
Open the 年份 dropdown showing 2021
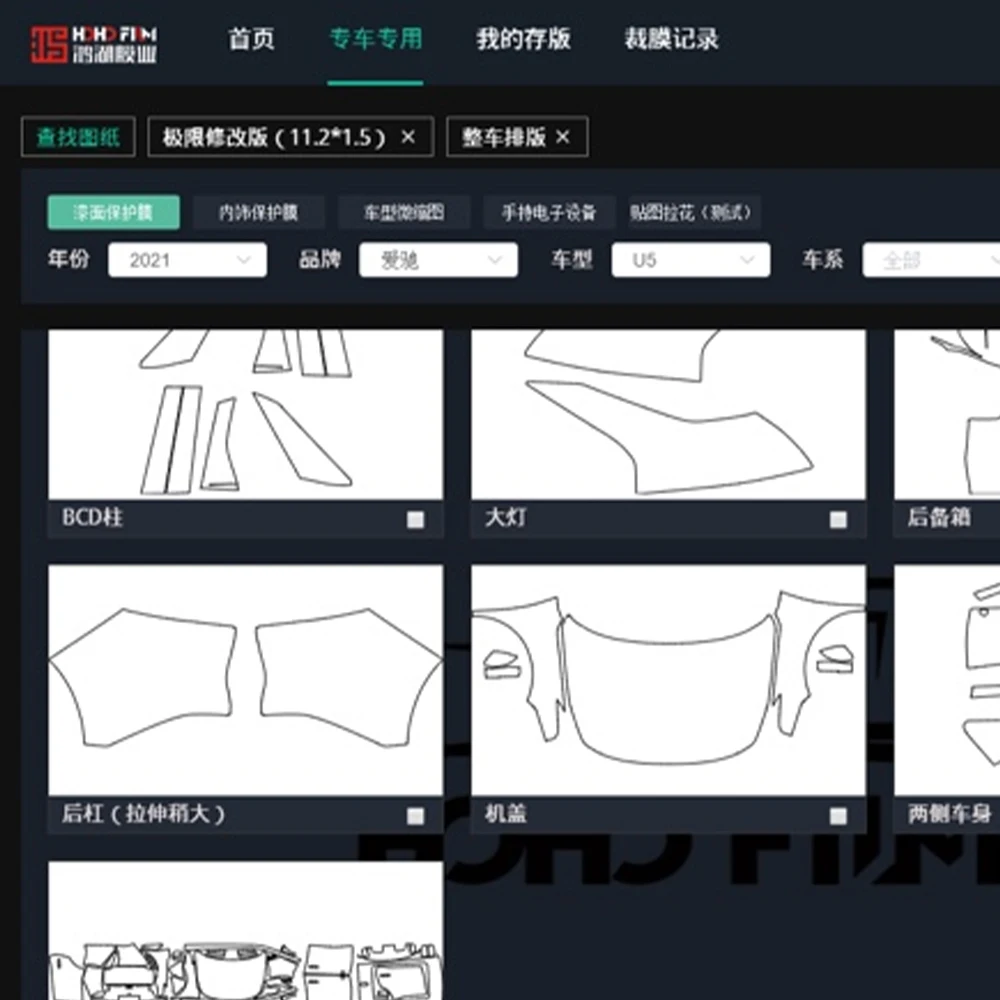point(188,260)
